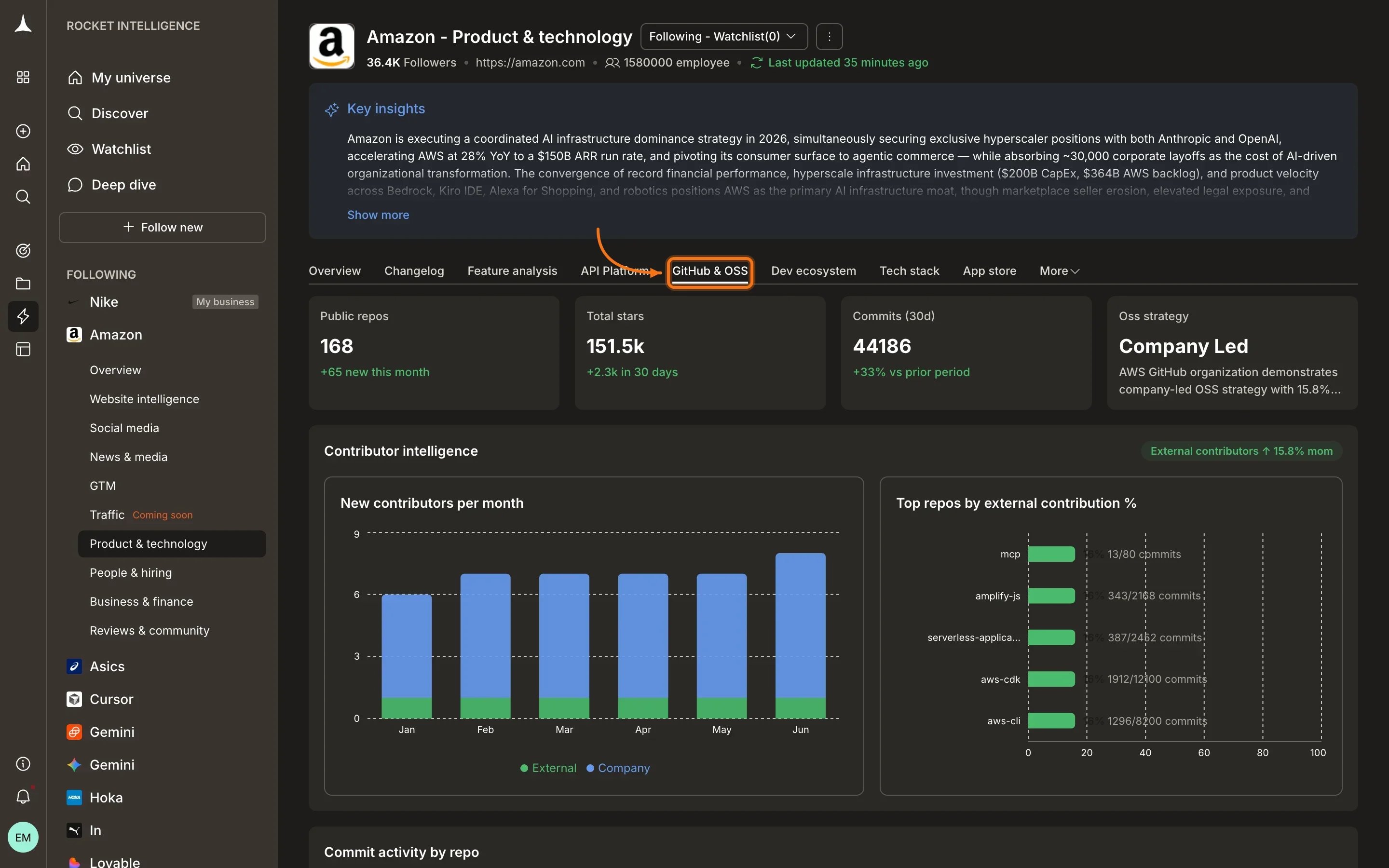This screenshot has height=868, width=1389.
Task: Open the target icon in left rail
Action: (x=23, y=251)
